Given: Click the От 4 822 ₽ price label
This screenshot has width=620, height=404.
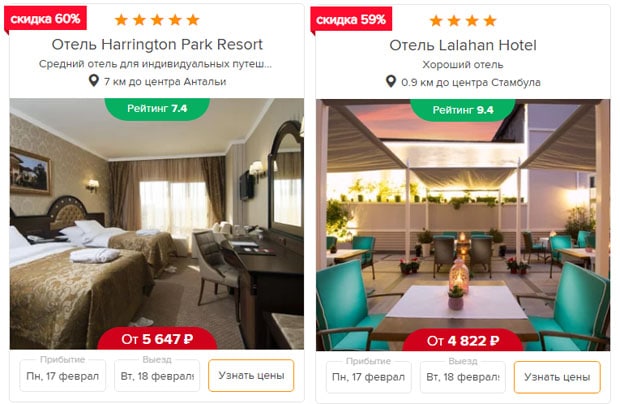Looking at the screenshot, I should (x=463, y=340).
